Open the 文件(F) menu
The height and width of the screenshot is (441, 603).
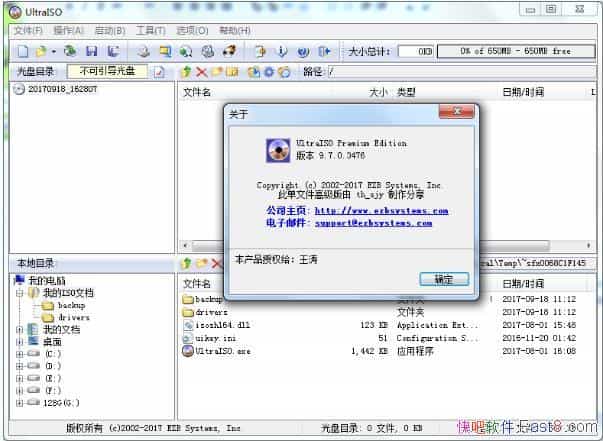(28, 30)
